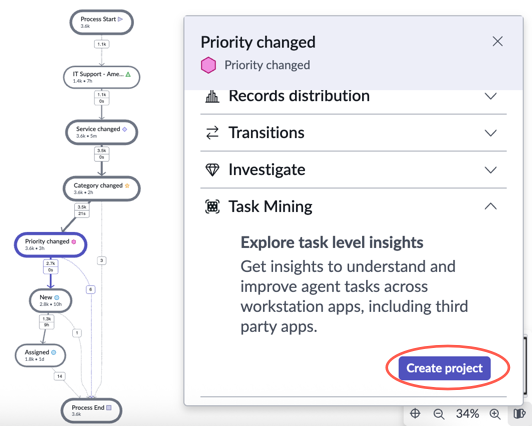Click the Transitions section title
The width and height of the screenshot is (532, 426).
[266, 133]
